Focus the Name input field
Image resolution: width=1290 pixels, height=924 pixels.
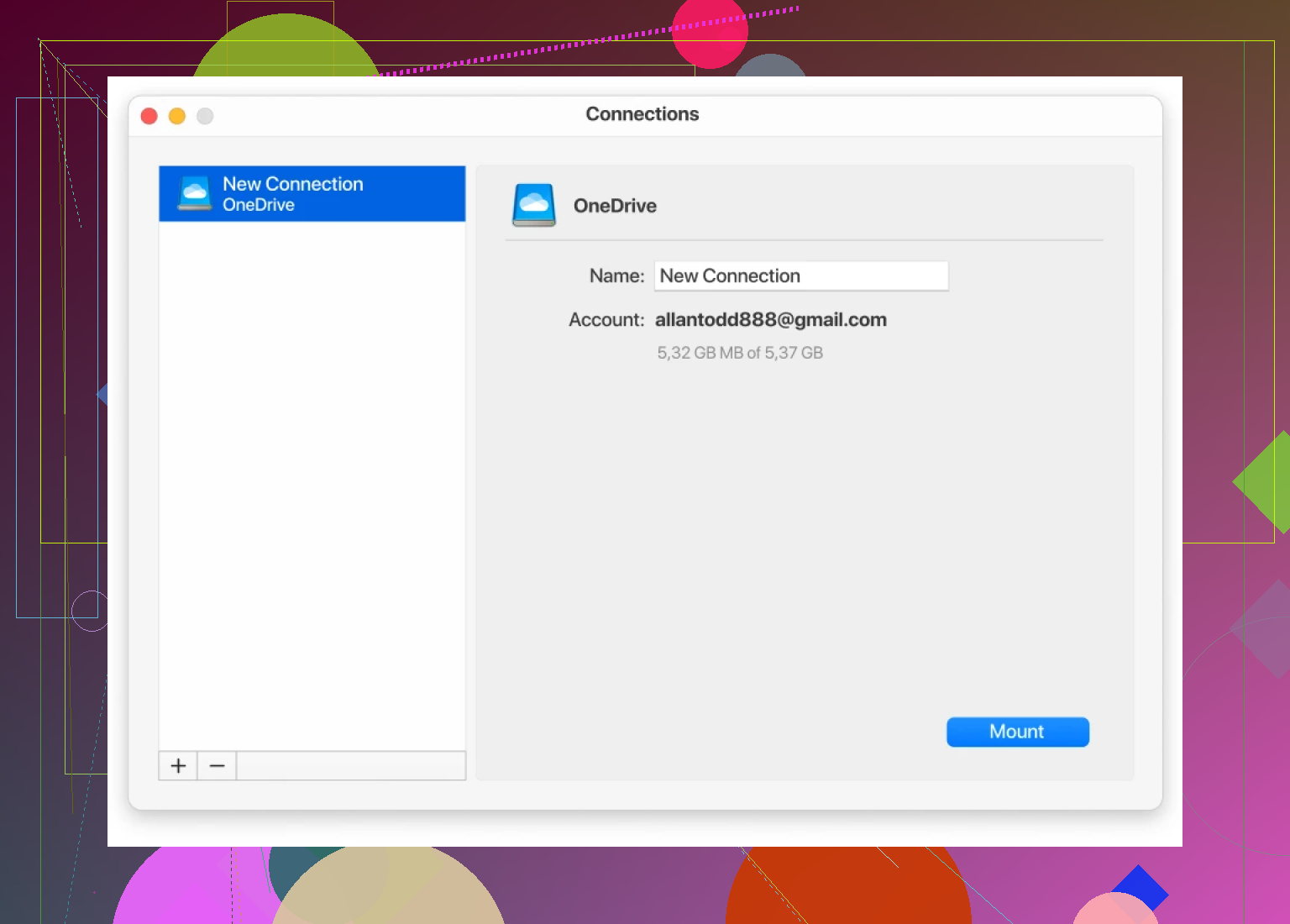tap(801, 276)
